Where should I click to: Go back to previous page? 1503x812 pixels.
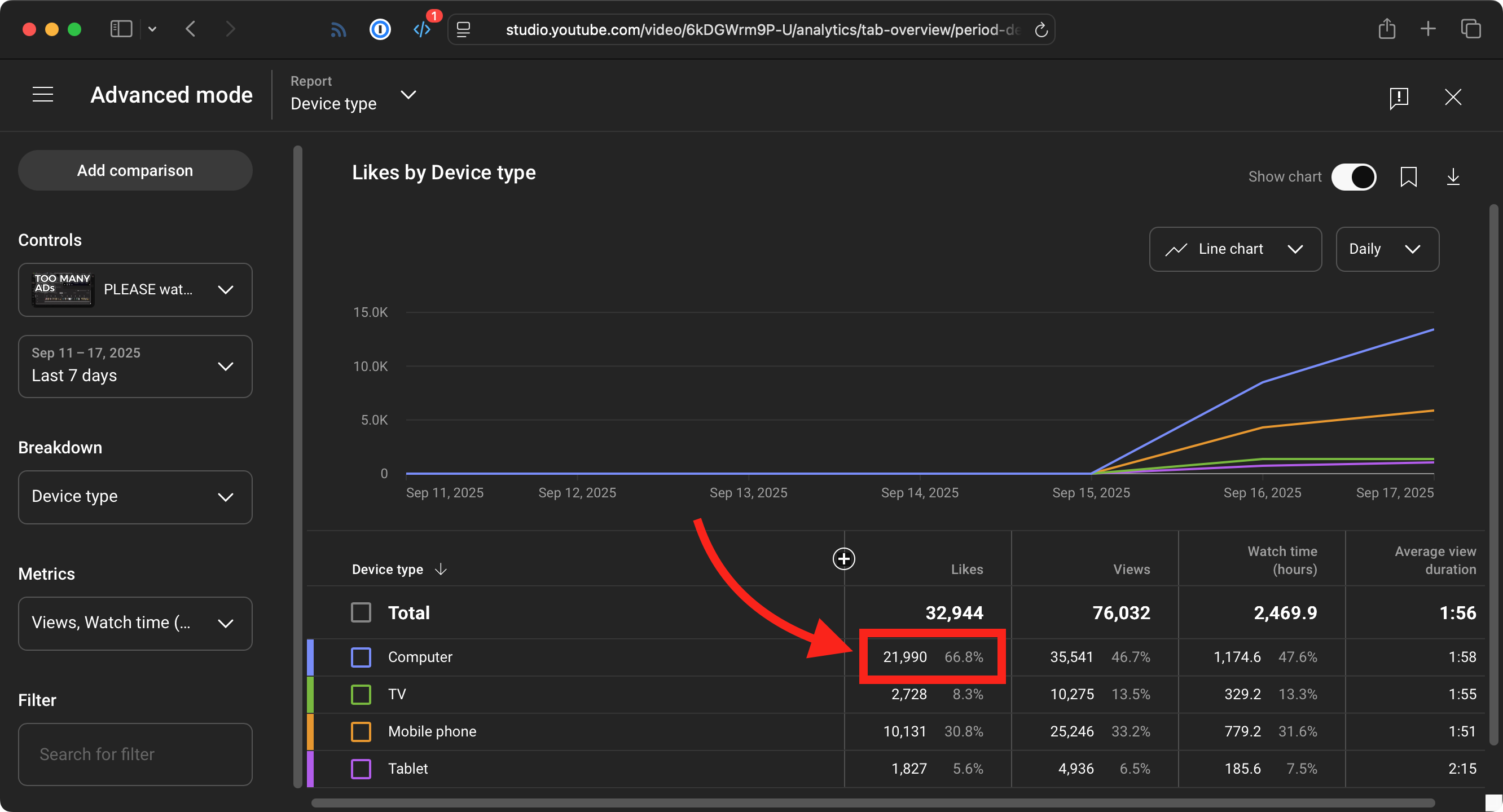point(191,29)
